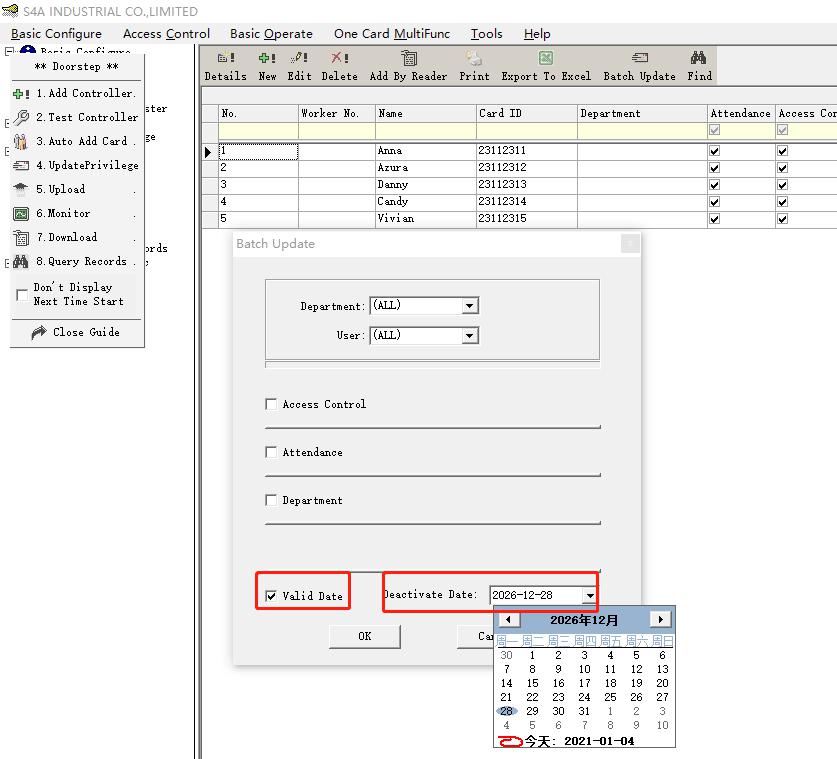Click the Add By Reader icon
837x759 pixels.
[x=408, y=58]
